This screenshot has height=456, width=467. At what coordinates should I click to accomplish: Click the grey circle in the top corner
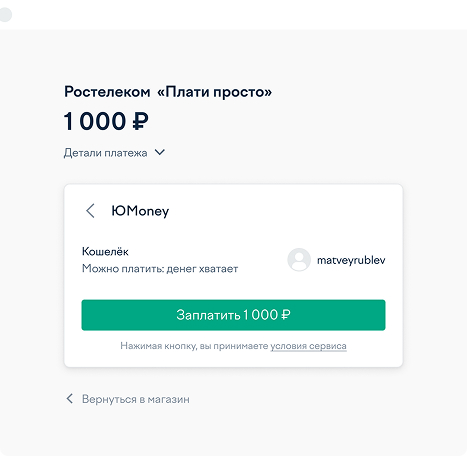pos(5,15)
